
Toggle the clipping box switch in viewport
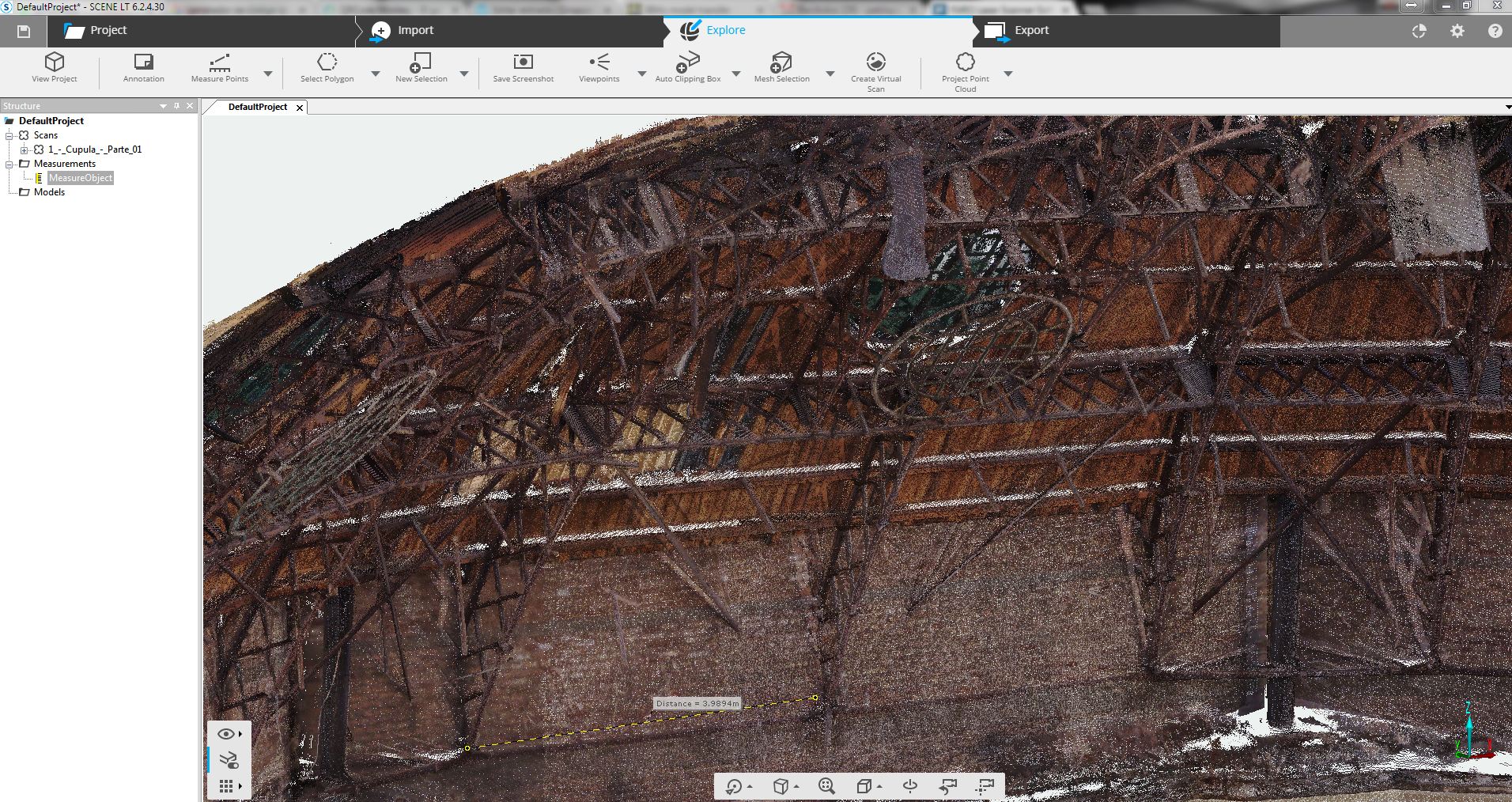(229, 760)
